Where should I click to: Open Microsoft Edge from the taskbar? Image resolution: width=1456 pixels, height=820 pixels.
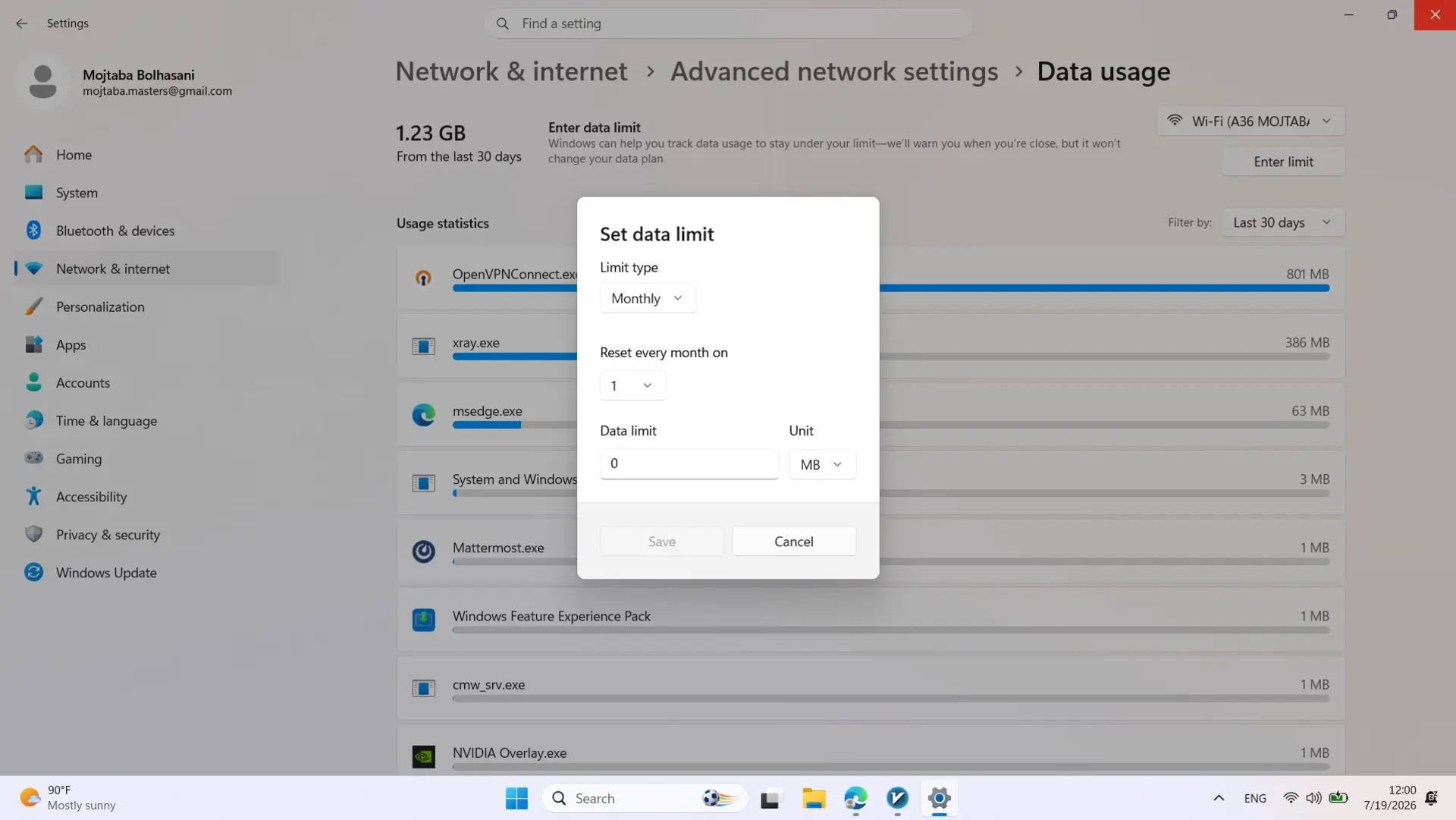(x=855, y=798)
